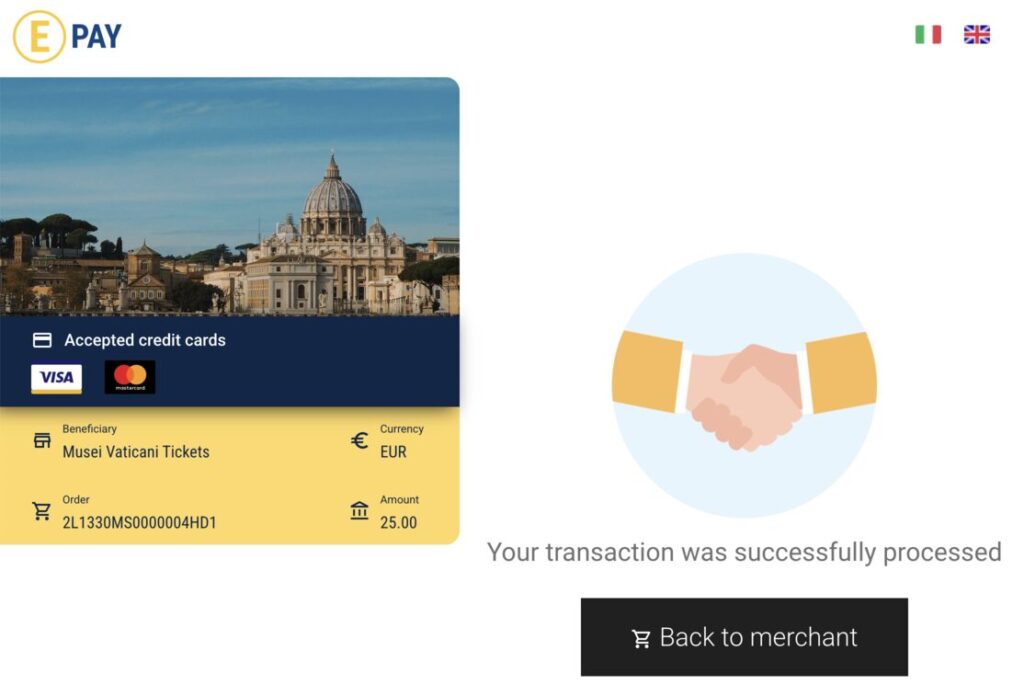Click the 25.00 amount value

(x=398, y=523)
